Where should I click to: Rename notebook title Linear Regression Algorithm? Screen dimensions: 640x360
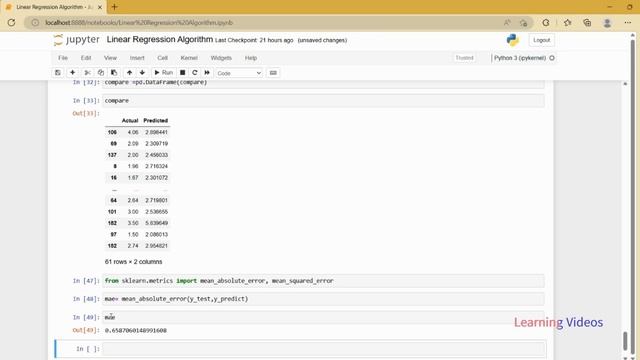160,40
